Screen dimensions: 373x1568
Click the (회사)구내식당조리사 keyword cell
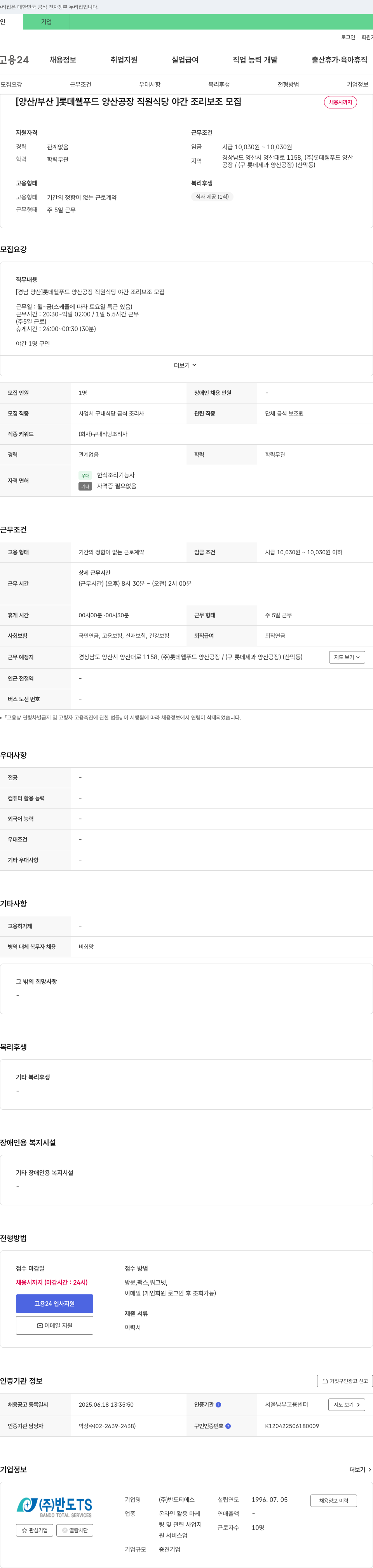pyautogui.click(x=103, y=434)
